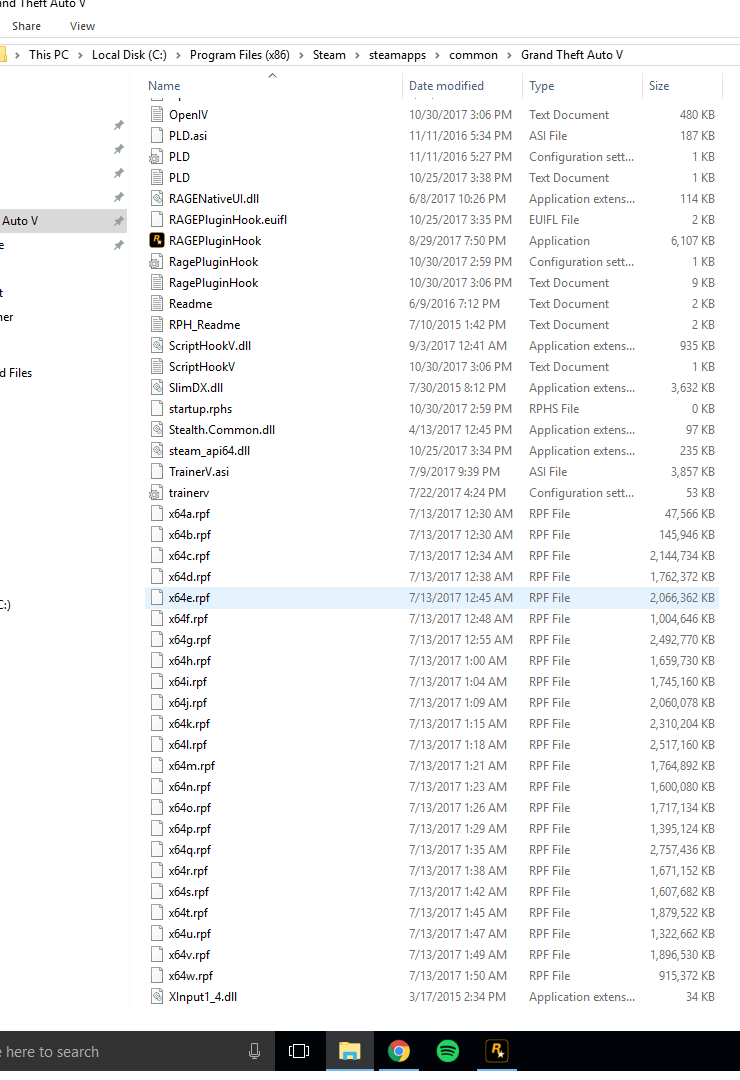Select the PLD text document file
This screenshot has width=740, height=1080.
tap(432, 178)
